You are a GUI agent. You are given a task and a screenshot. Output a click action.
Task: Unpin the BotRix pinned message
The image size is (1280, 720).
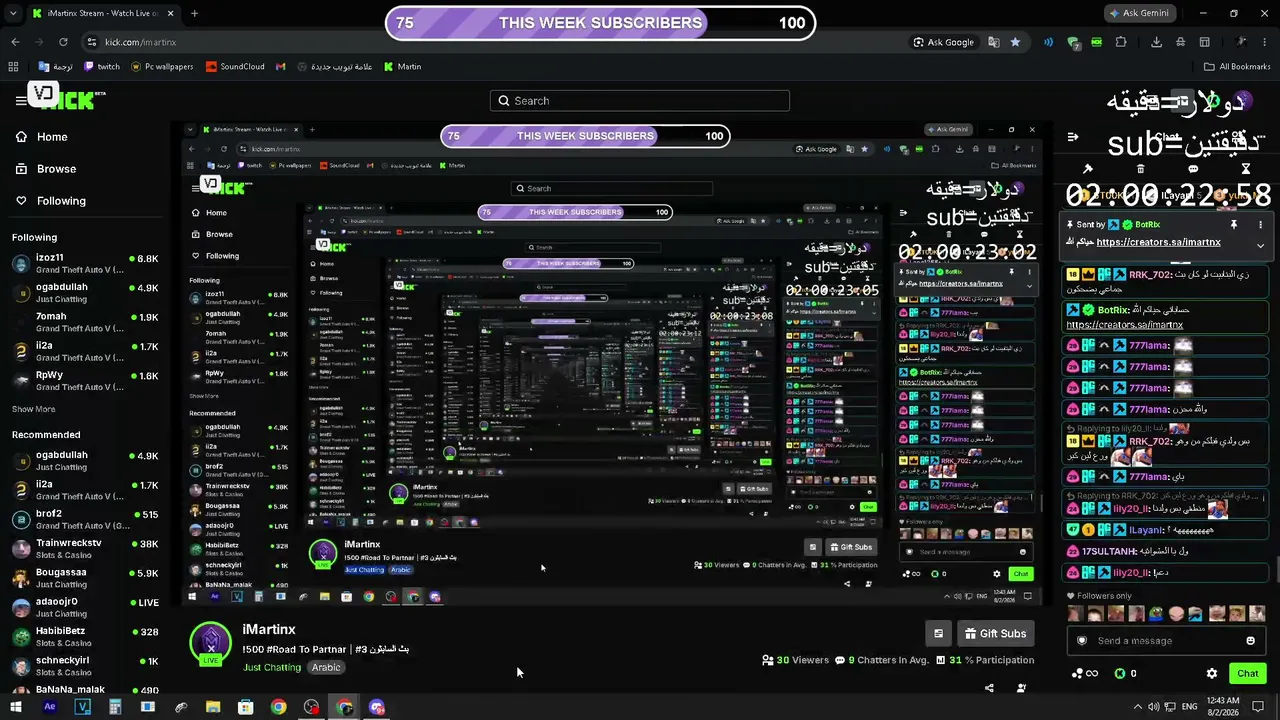coord(1234,225)
